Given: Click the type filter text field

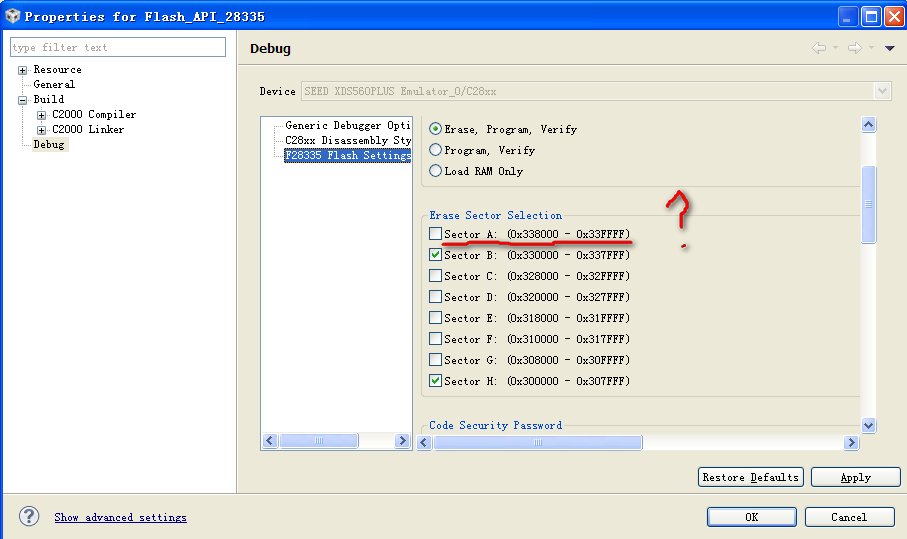Looking at the screenshot, I should 118,47.
